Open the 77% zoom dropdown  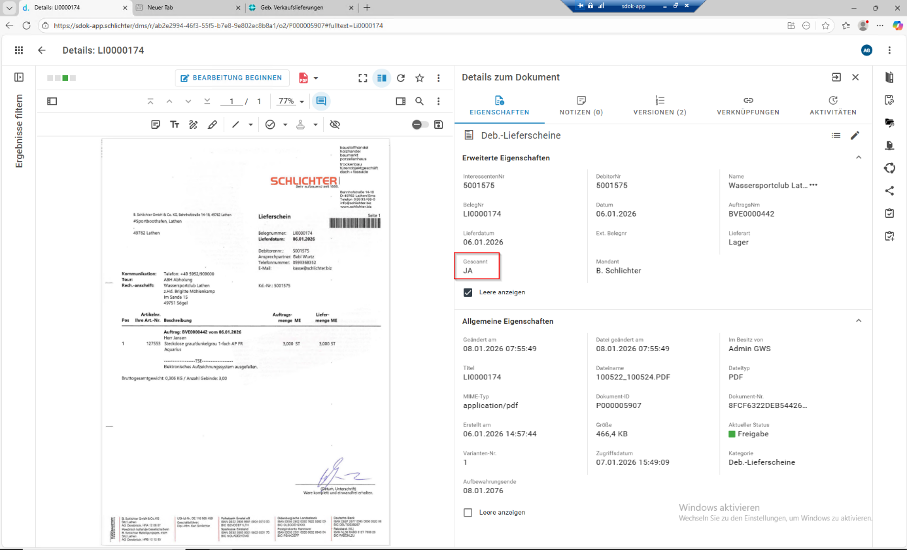(x=291, y=101)
